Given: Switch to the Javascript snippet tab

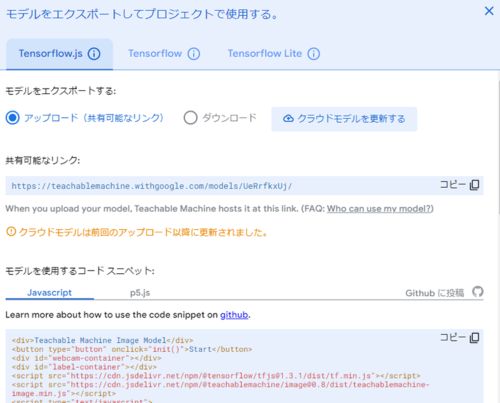Looking at the screenshot, I should click(x=49, y=293).
